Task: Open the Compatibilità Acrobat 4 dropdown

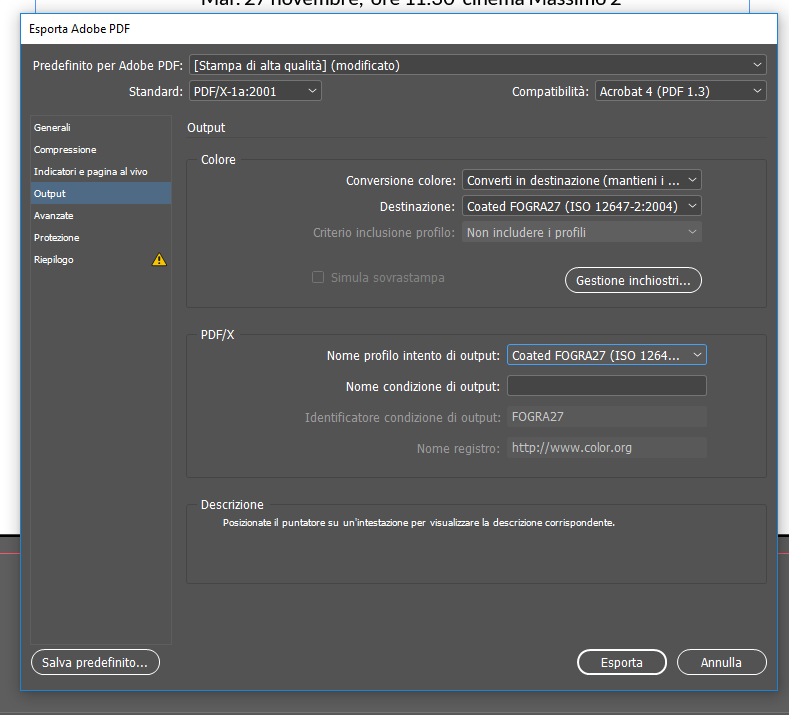Action: click(x=680, y=92)
